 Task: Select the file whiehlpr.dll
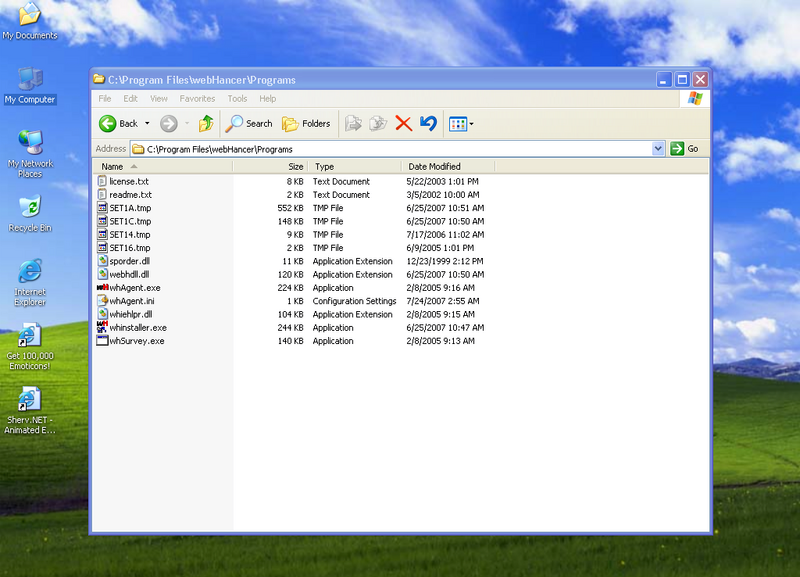[x=131, y=314]
